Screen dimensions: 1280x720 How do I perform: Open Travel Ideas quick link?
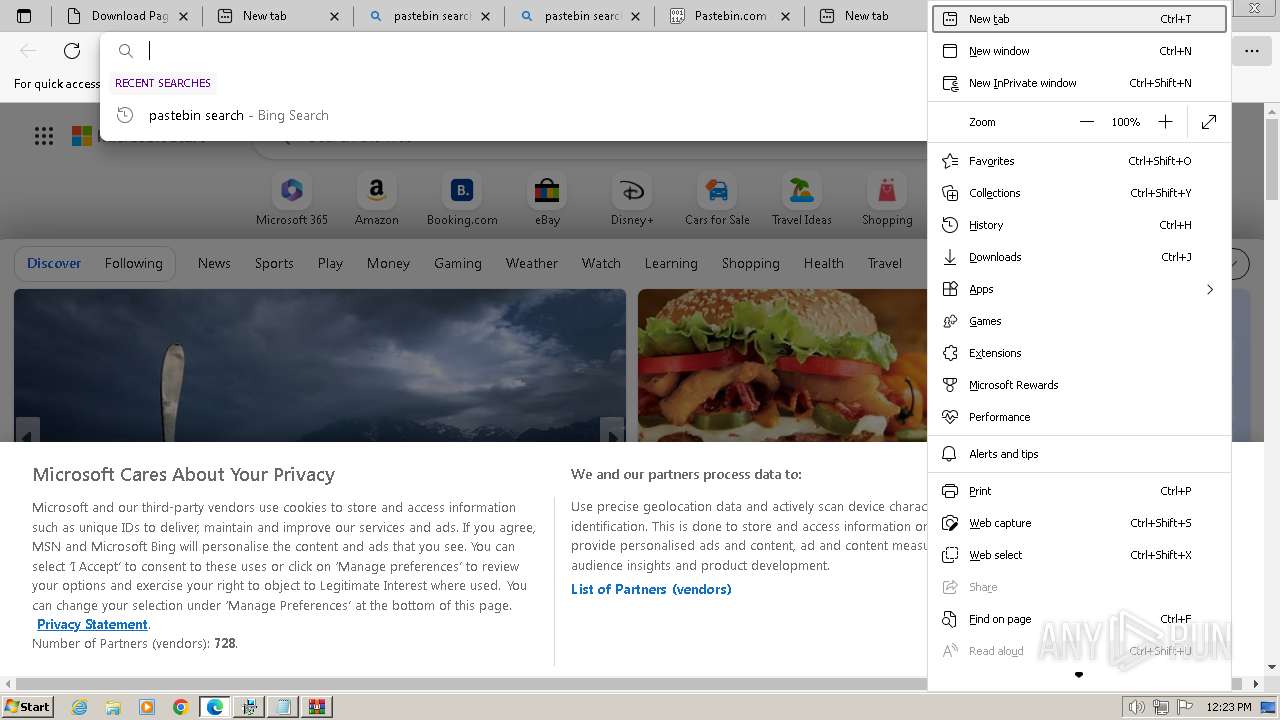point(801,200)
